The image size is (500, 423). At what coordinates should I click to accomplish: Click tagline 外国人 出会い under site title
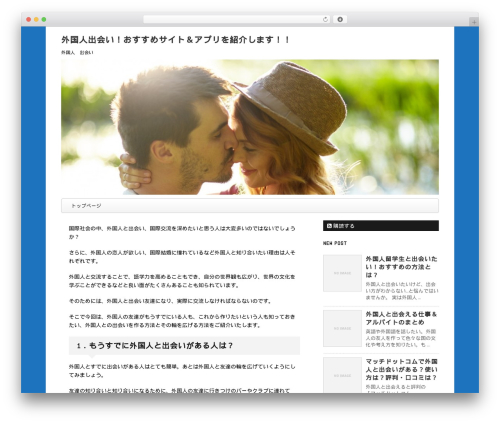77,53
